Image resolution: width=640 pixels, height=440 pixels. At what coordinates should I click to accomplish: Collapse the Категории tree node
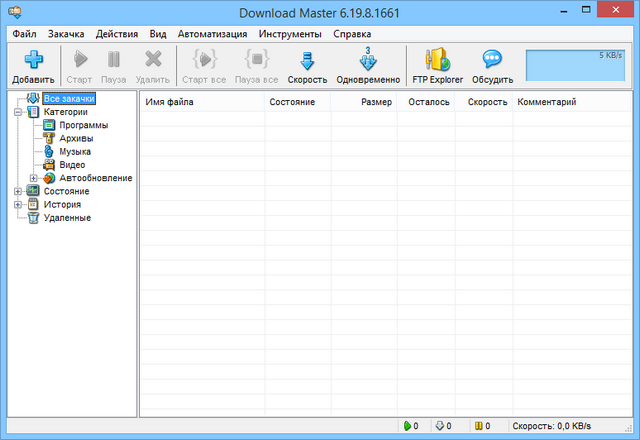point(18,113)
